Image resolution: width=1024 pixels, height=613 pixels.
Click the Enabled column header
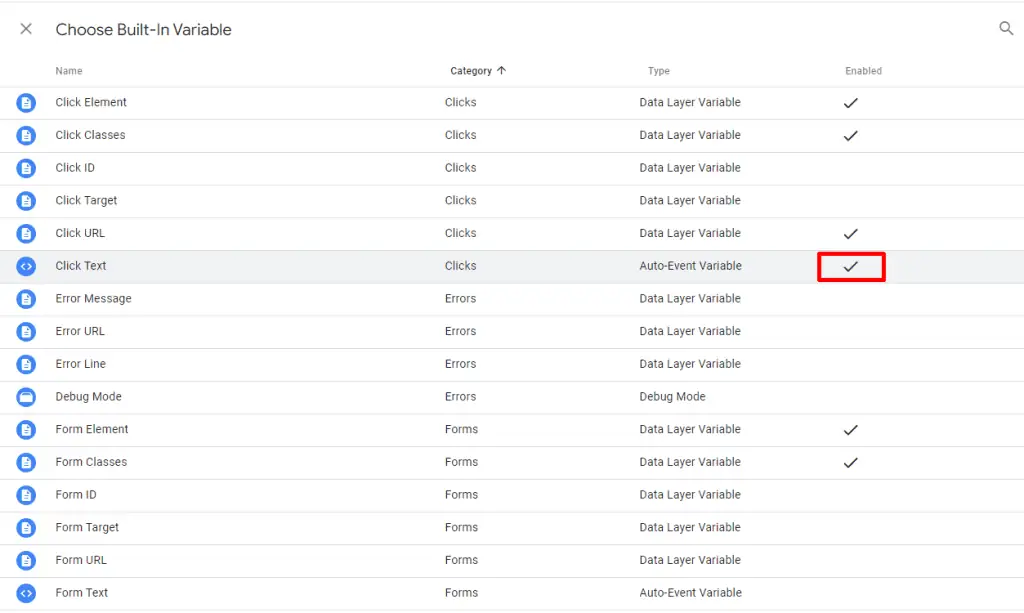pyautogui.click(x=863, y=71)
